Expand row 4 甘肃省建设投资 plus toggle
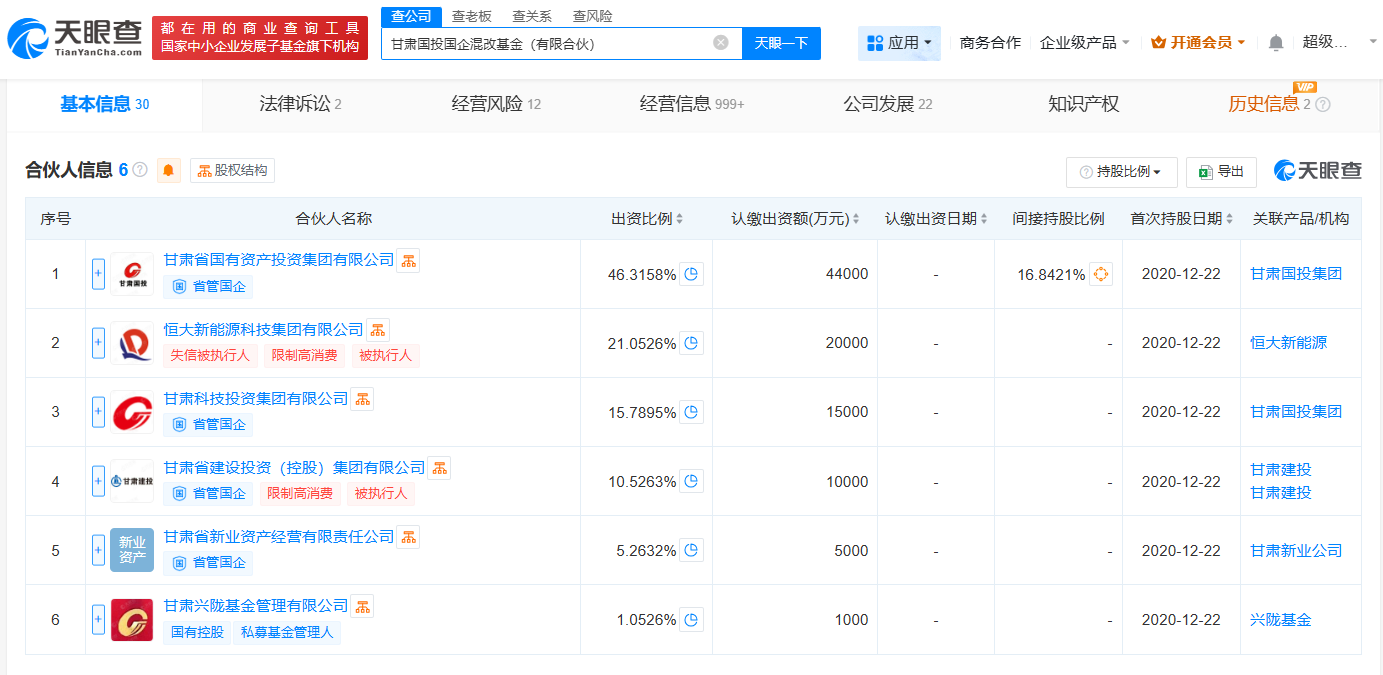 pyautogui.click(x=98, y=481)
